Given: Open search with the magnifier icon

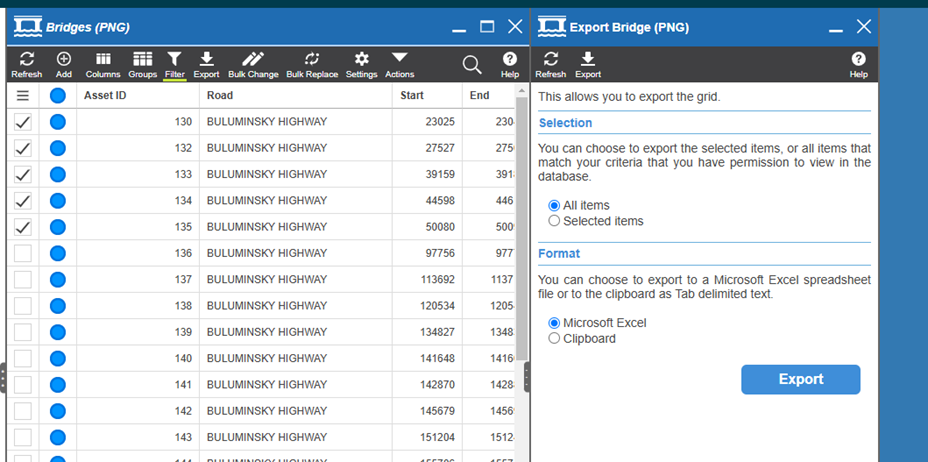Looking at the screenshot, I should [472, 65].
